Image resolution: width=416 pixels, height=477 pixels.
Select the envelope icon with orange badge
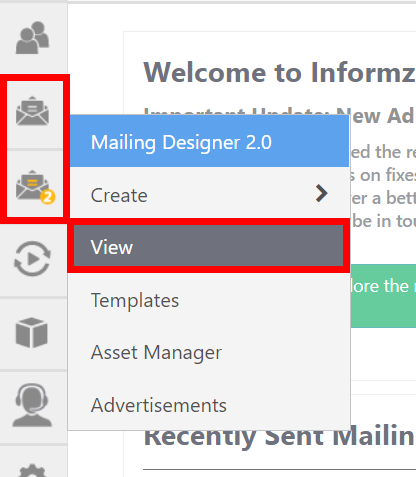point(35,187)
